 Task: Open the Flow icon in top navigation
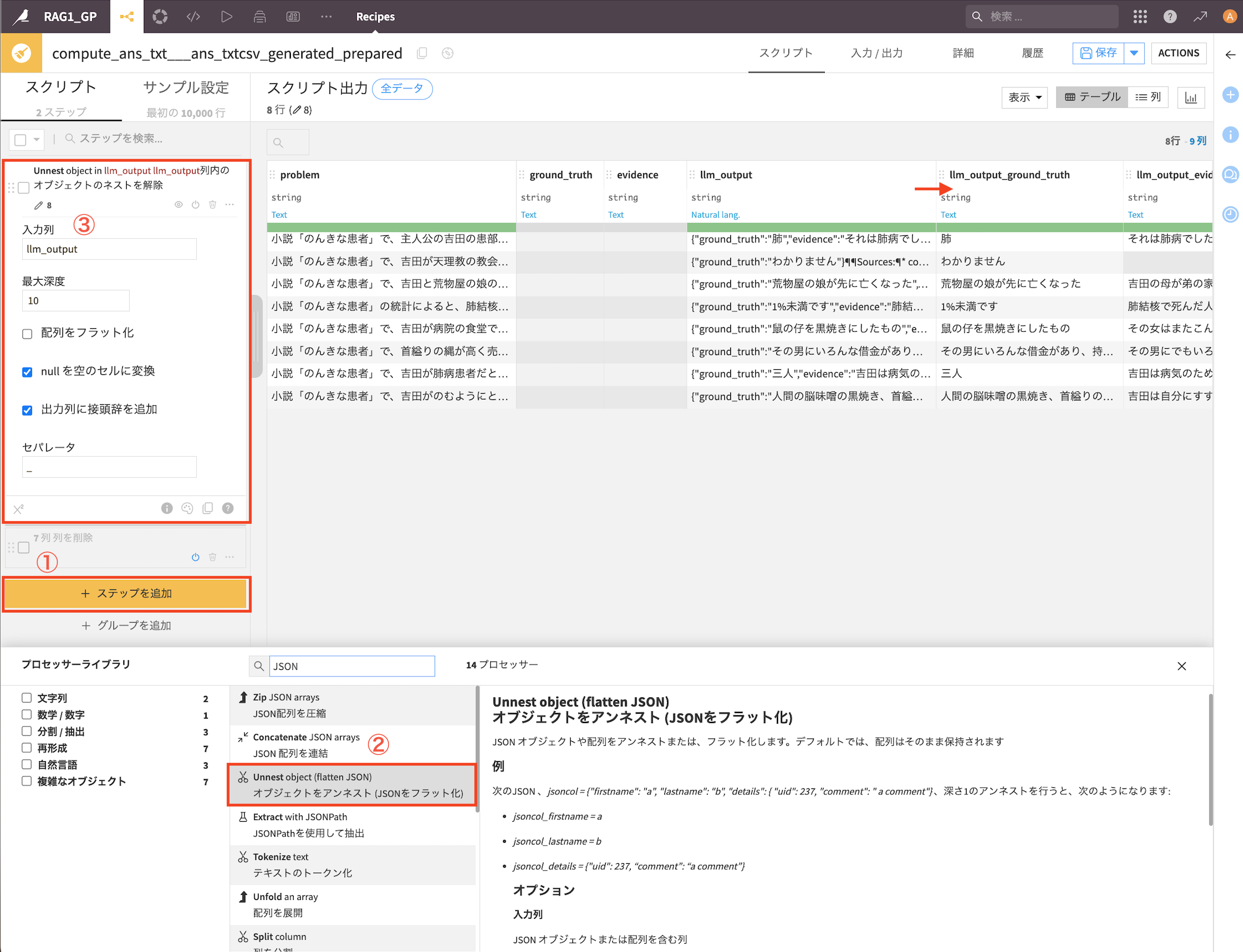pyautogui.click(x=126, y=16)
